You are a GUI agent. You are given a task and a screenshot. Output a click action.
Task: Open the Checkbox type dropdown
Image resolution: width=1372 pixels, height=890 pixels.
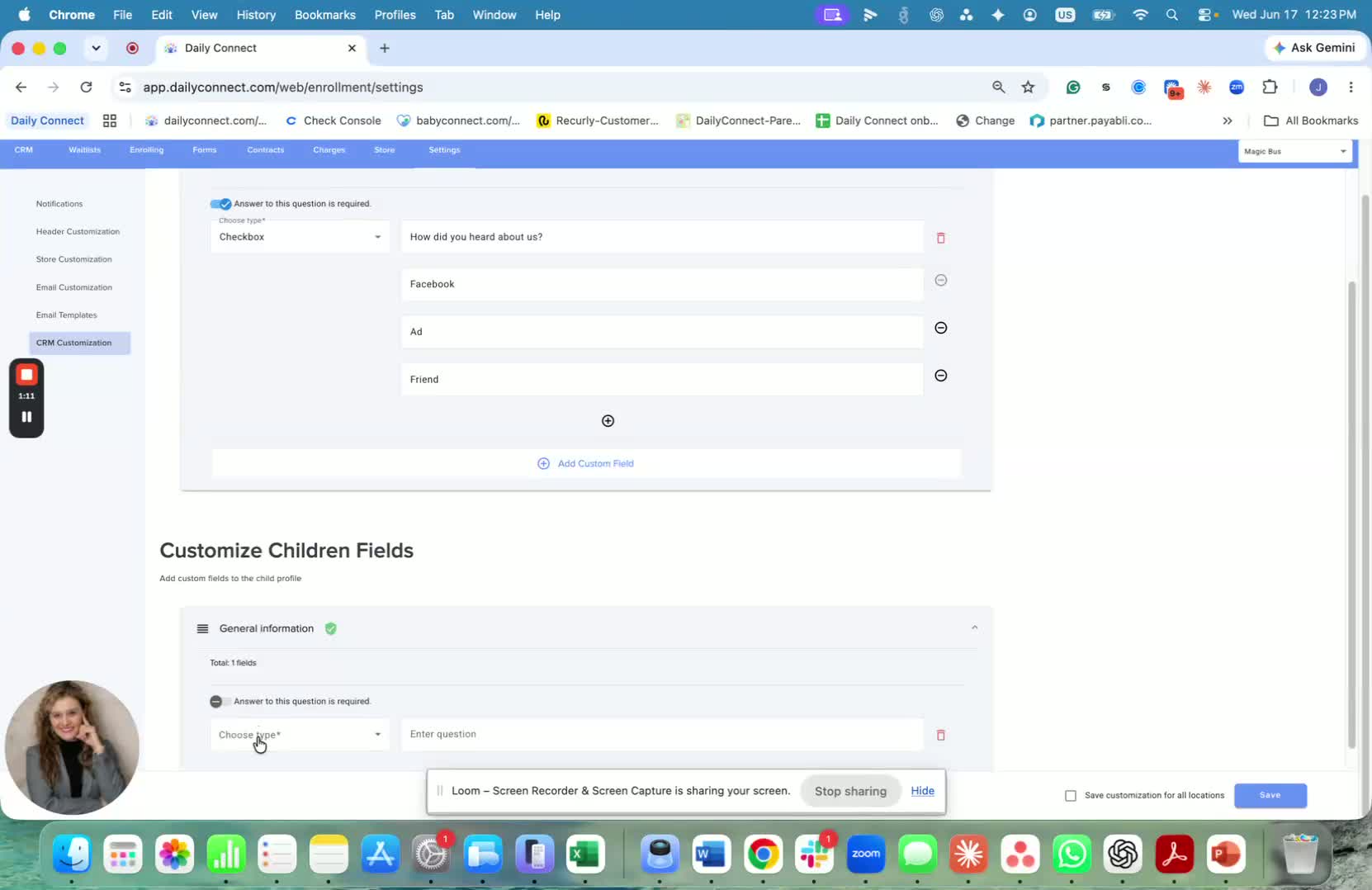[x=300, y=237]
